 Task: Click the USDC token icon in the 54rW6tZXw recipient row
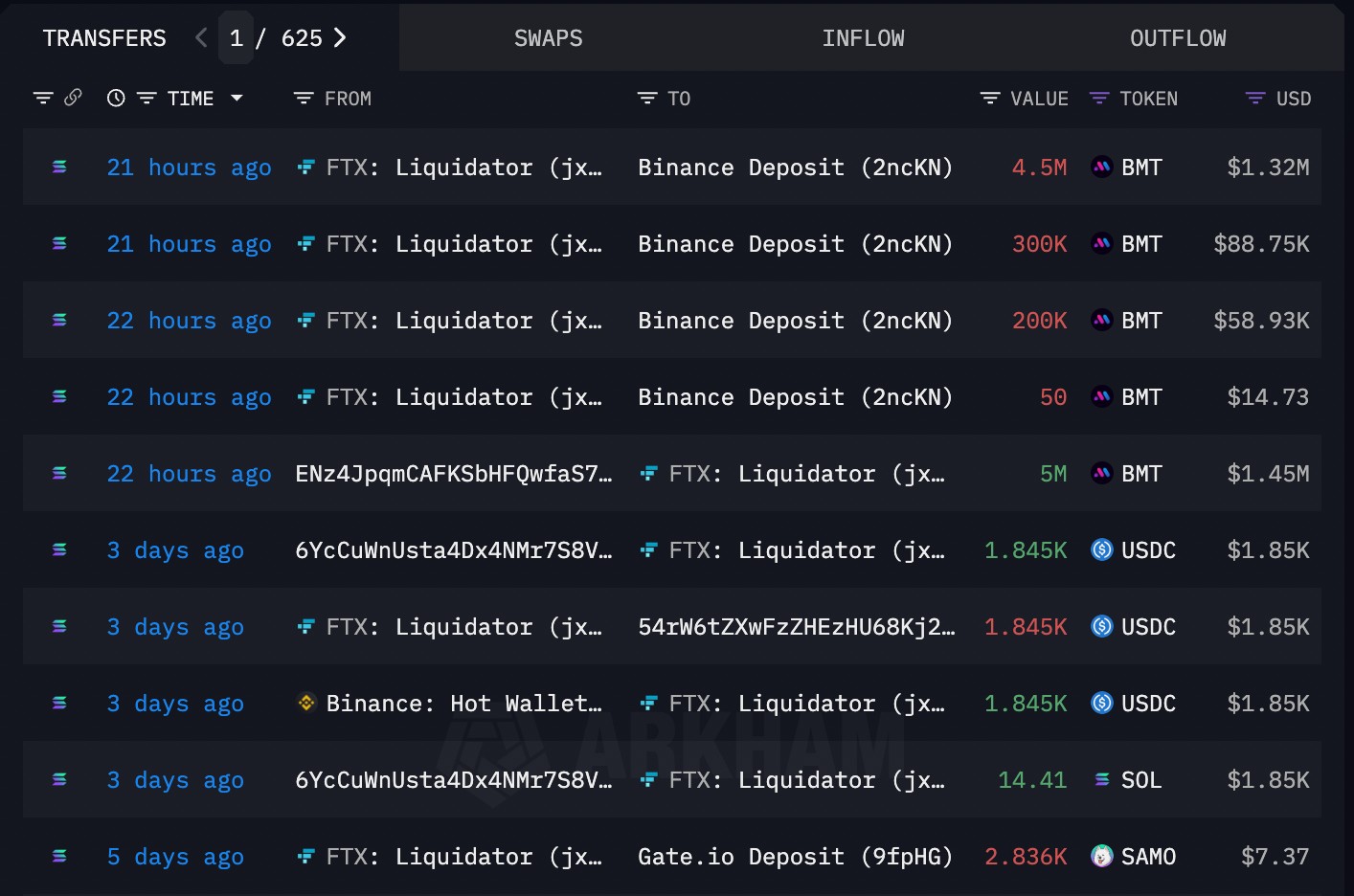pyautogui.click(x=1102, y=627)
